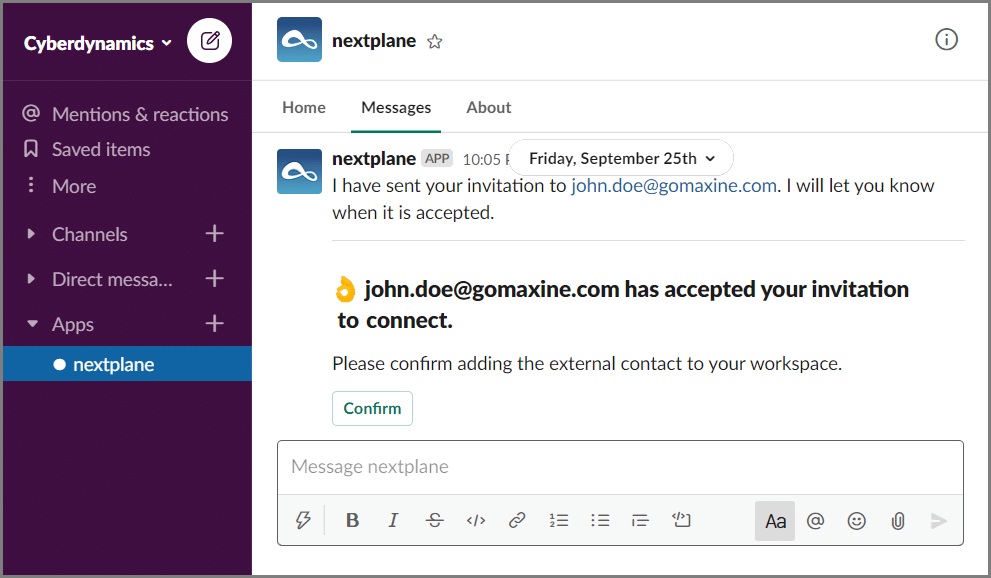This screenshot has width=991, height=578.
Task: Start a bulleted list
Action: point(600,521)
